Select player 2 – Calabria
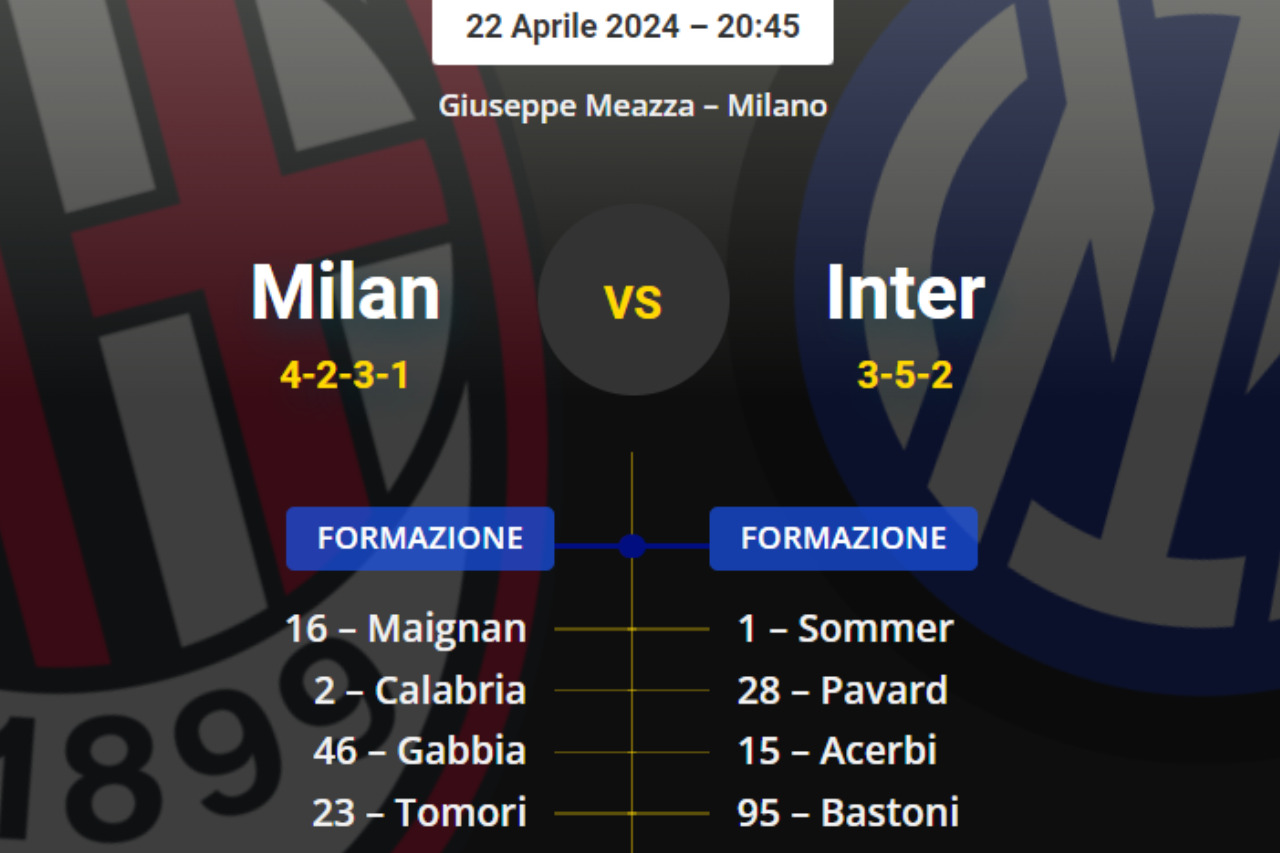The width and height of the screenshot is (1280, 853). point(420,690)
